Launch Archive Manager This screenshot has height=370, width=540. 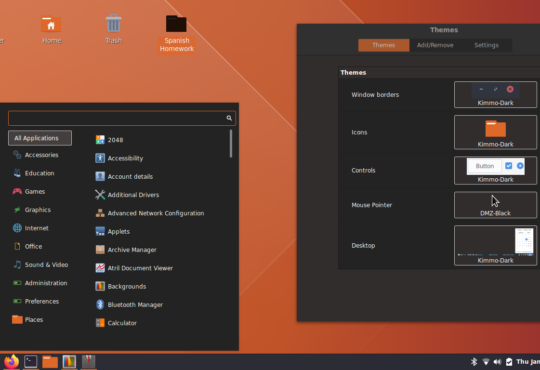(x=126, y=250)
